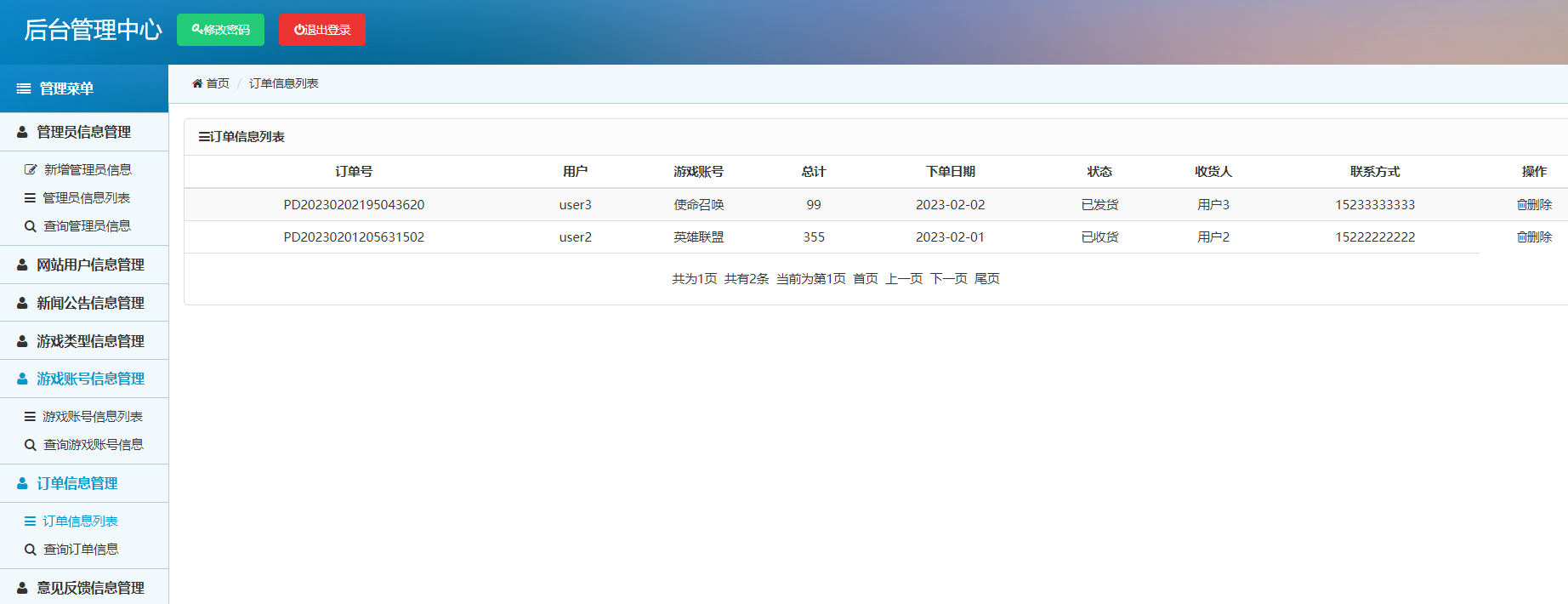Click 订单号 column header
This screenshot has width=1568, height=604.
pos(354,171)
